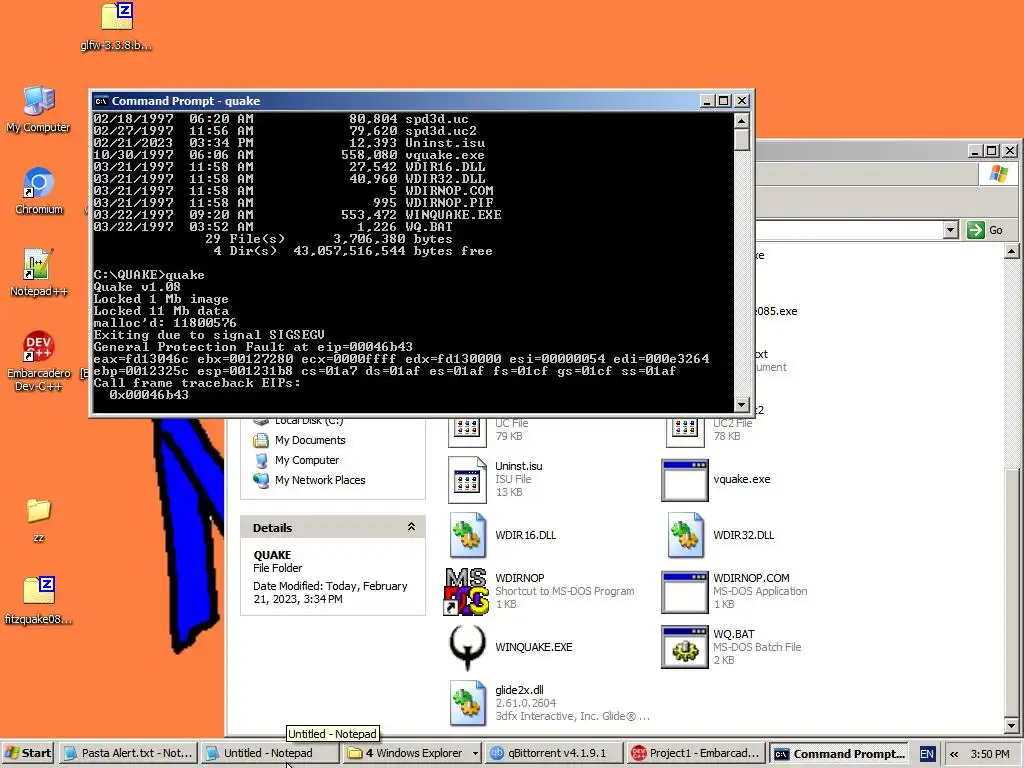1024x768 pixels.
Task: Click the Command Prompt scrollbar thumb
Action: pyautogui.click(x=741, y=140)
